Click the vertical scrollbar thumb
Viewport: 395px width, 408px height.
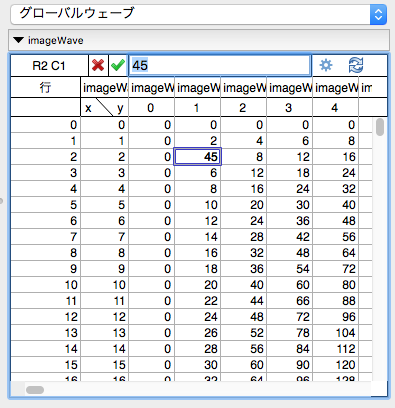(380, 127)
